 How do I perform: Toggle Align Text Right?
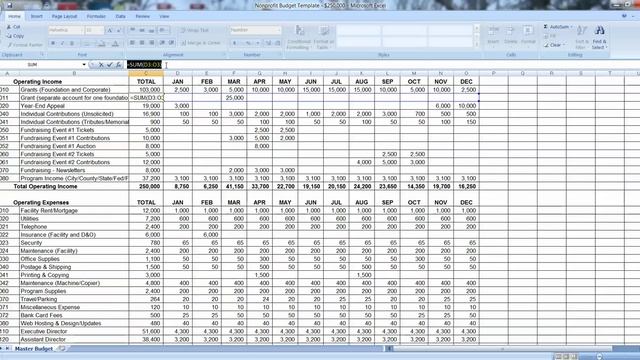151,43
